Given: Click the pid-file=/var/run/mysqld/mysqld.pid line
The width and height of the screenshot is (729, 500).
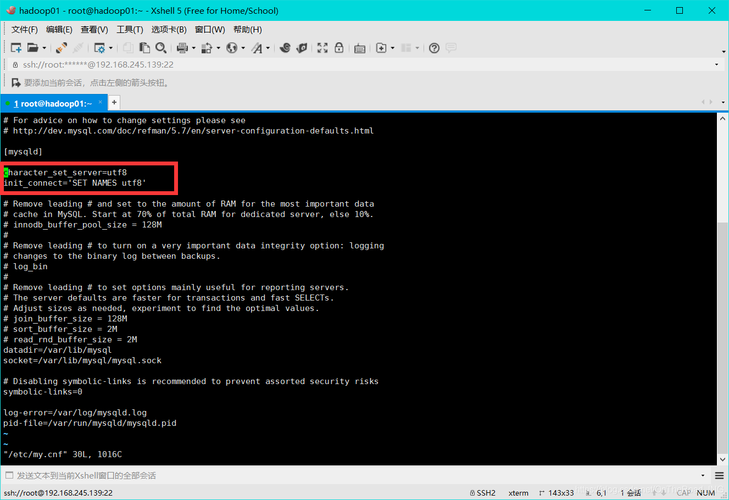Looking at the screenshot, I should point(90,423).
